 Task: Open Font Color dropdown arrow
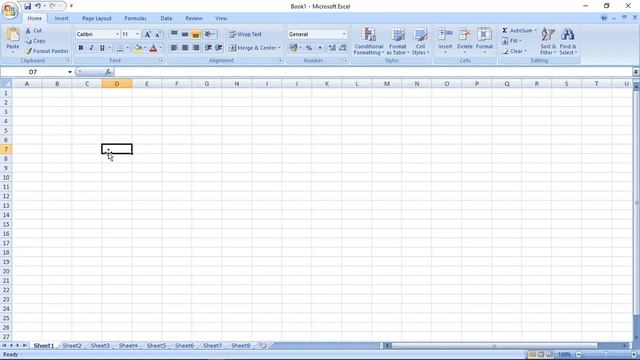click(160, 48)
